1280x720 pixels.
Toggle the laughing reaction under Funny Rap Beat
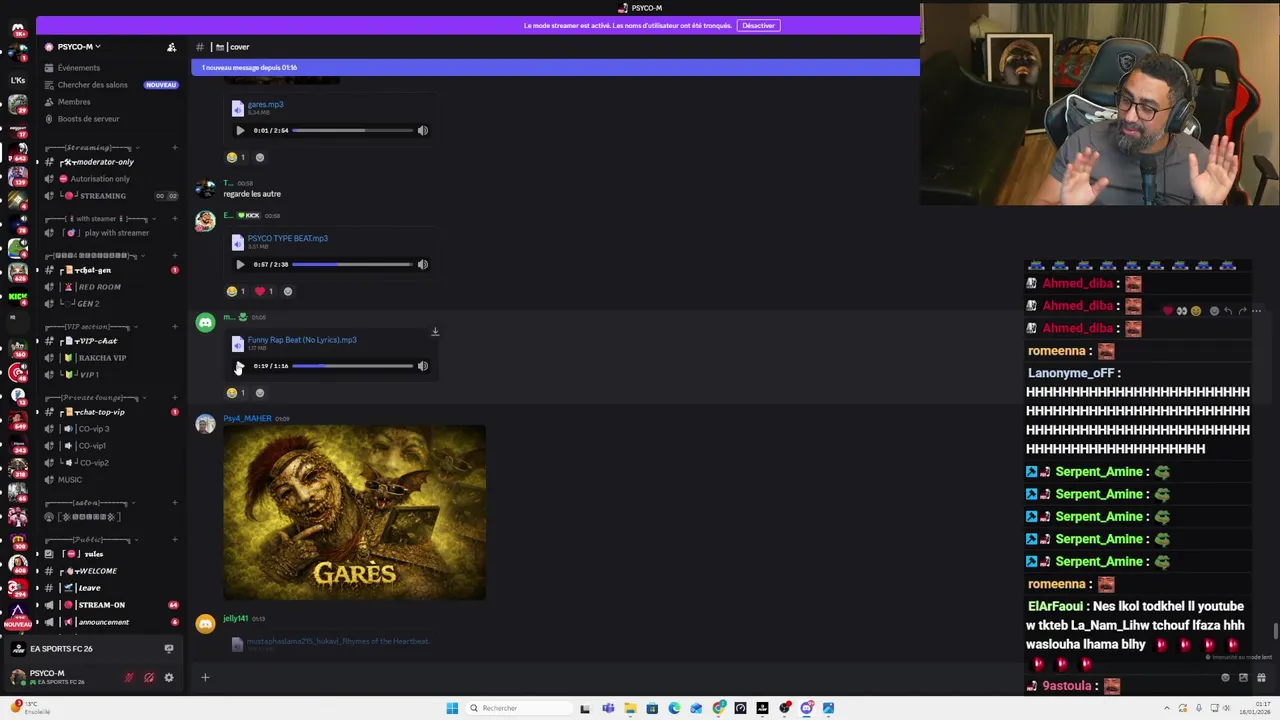(236, 393)
